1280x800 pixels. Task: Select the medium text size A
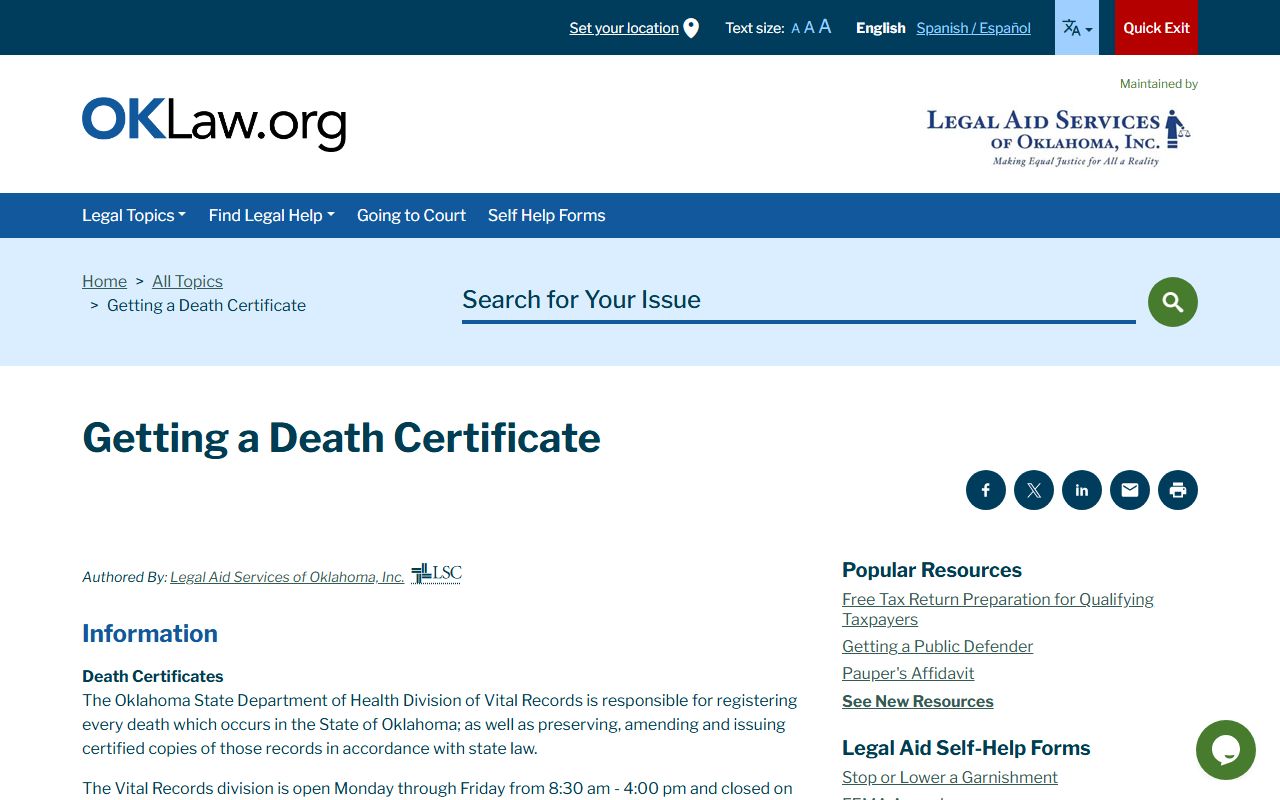click(x=810, y=28)
